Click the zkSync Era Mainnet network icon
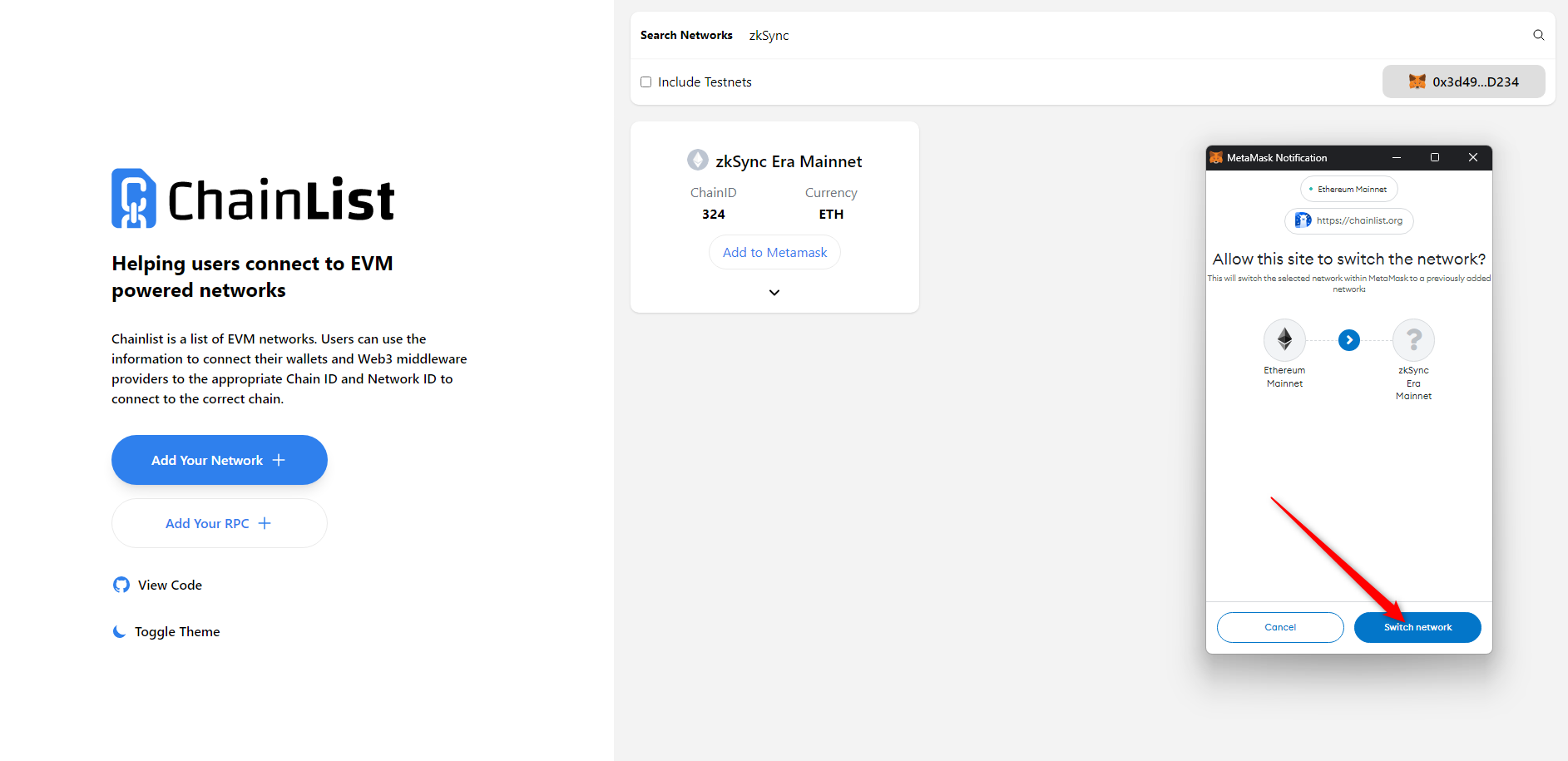1568x761 pixels. point(697,160)
